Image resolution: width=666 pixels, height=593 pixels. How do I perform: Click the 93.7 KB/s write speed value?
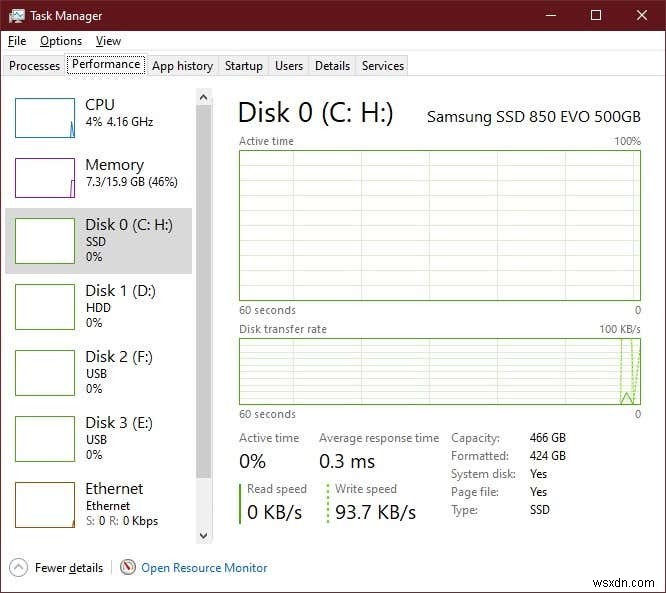[x=375, y=512]
